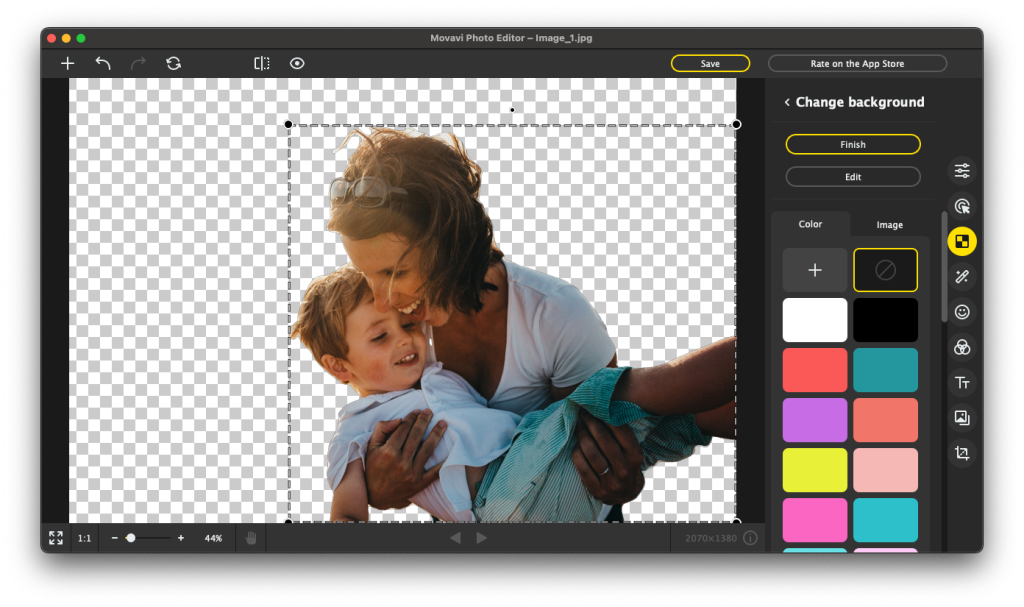The width and height of the screenshot is (1024, 607).
Task: Open the Insert Image tool
Action: [961, 418]
